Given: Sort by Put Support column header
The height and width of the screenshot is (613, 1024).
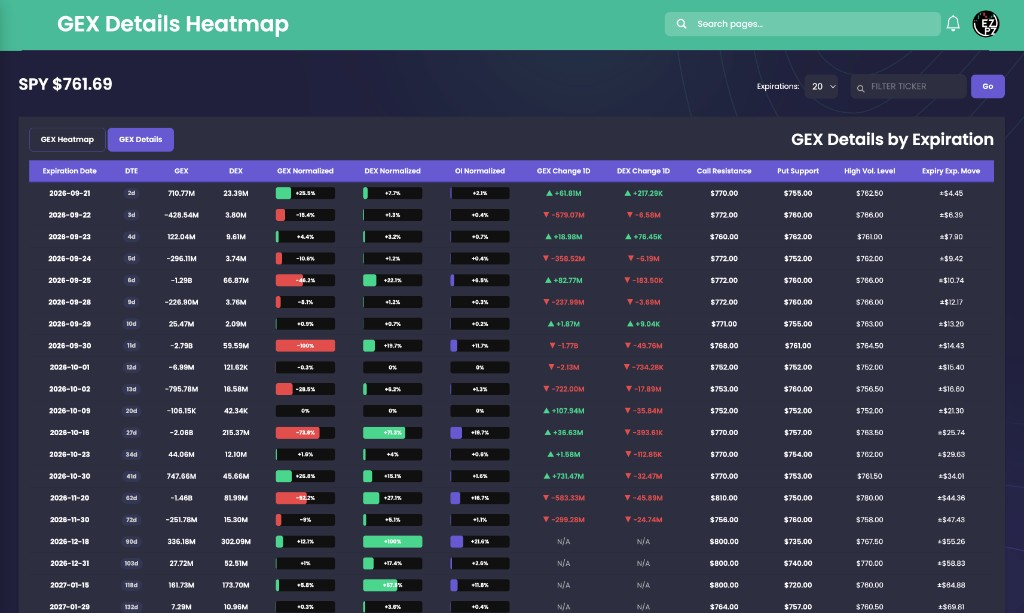Looking at the screenshot, I should 798,171.
